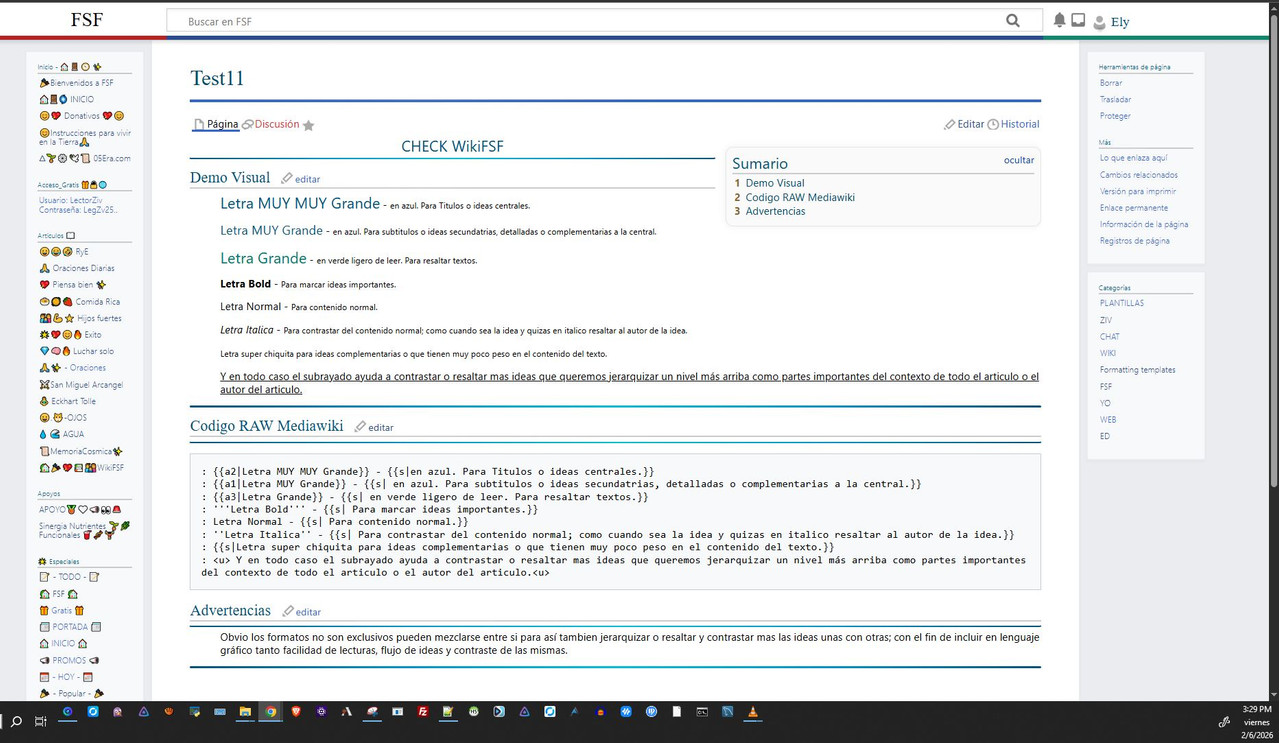Open Enlace permanente
Image resolution: width=1279 pixels, height=743 pixels.
coord(1134,208)
